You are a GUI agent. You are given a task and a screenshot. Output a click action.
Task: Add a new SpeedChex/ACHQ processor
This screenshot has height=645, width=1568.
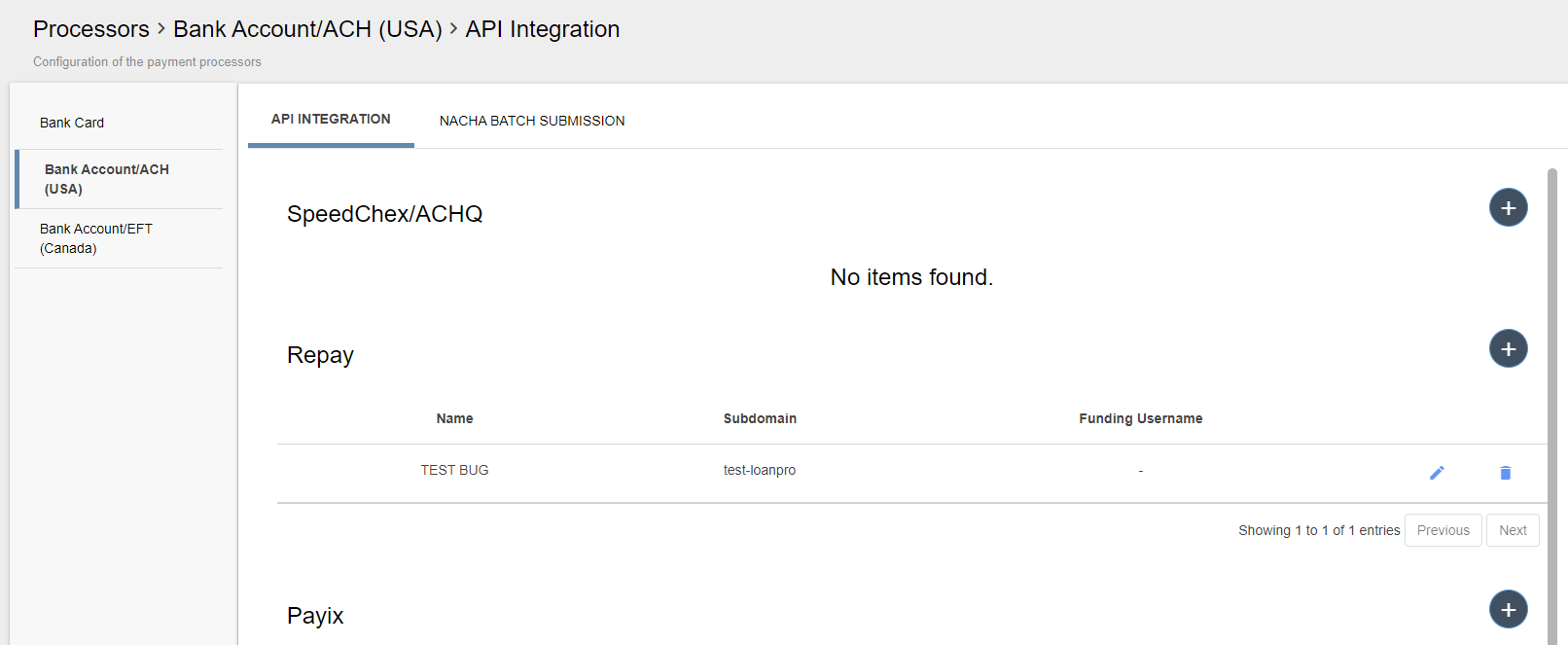[1508, 207]
